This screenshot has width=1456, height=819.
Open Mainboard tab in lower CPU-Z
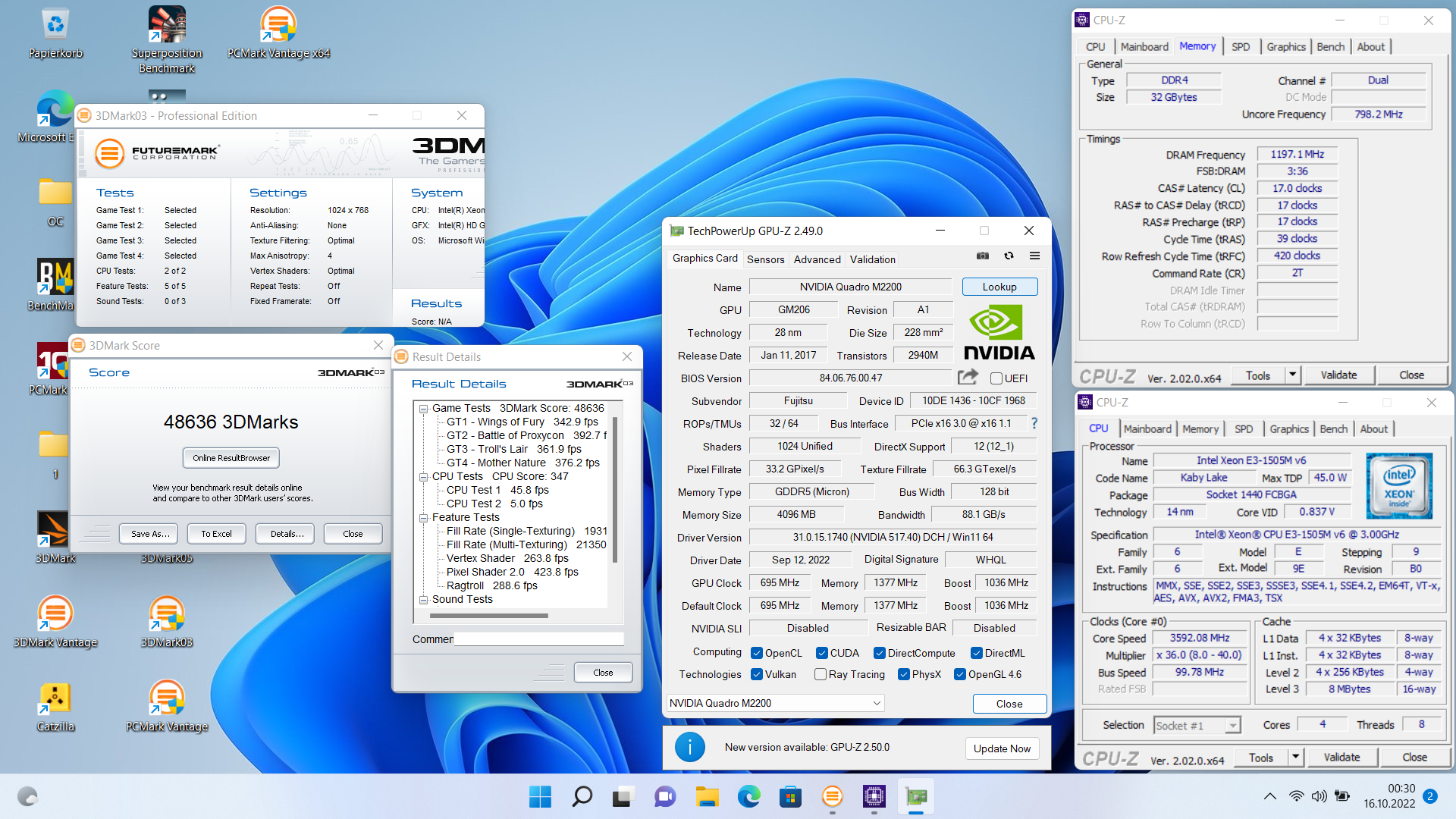coord(1147,429)
